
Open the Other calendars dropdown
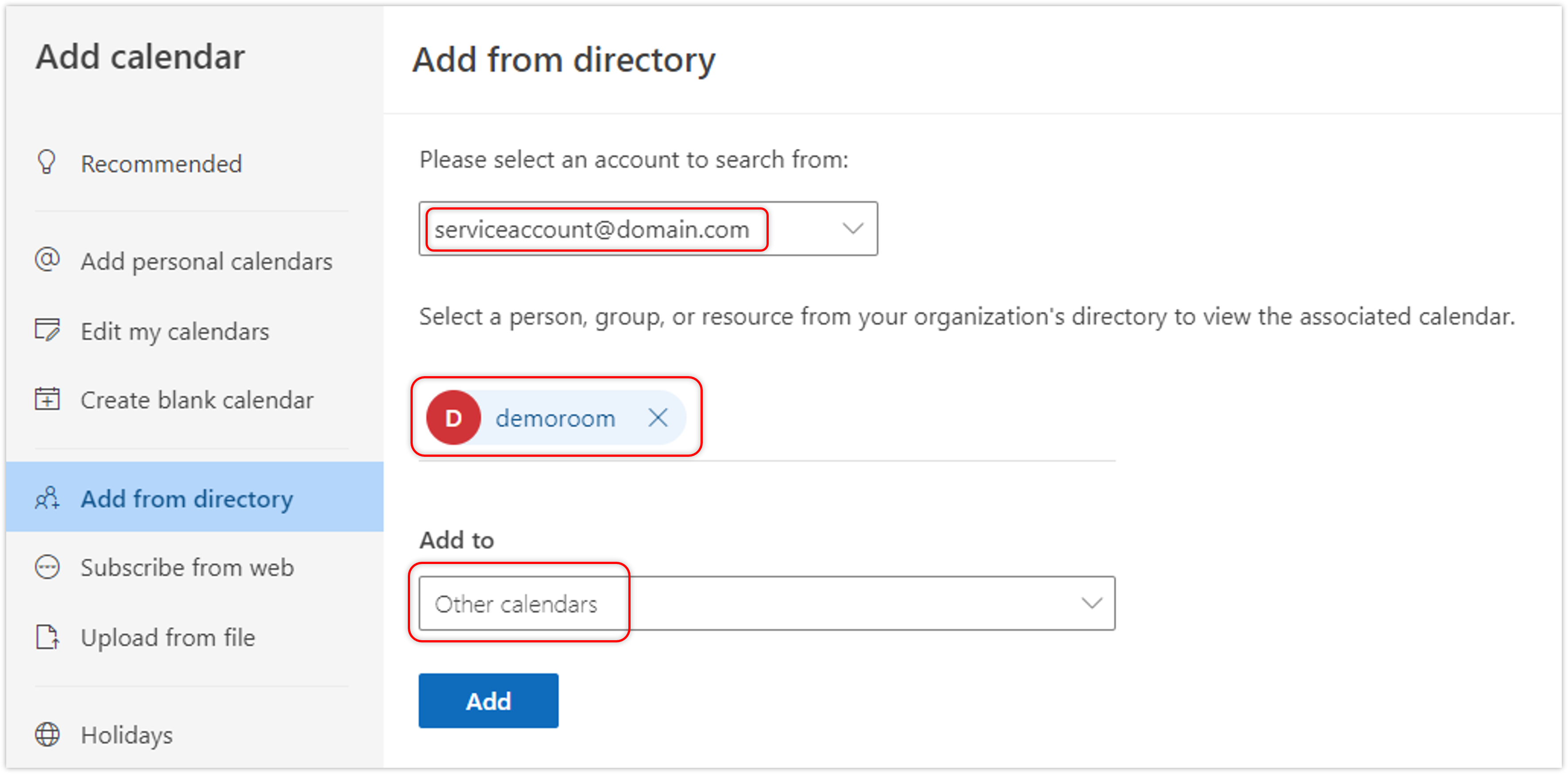[767, 603]
